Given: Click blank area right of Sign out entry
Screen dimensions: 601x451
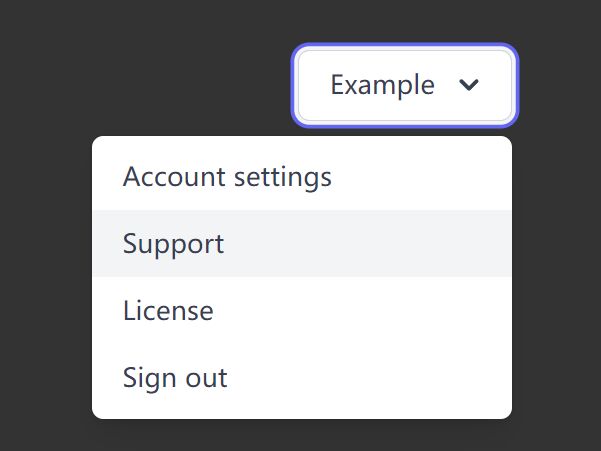Looking at the screenshot, I should click(x=370, y=377).
